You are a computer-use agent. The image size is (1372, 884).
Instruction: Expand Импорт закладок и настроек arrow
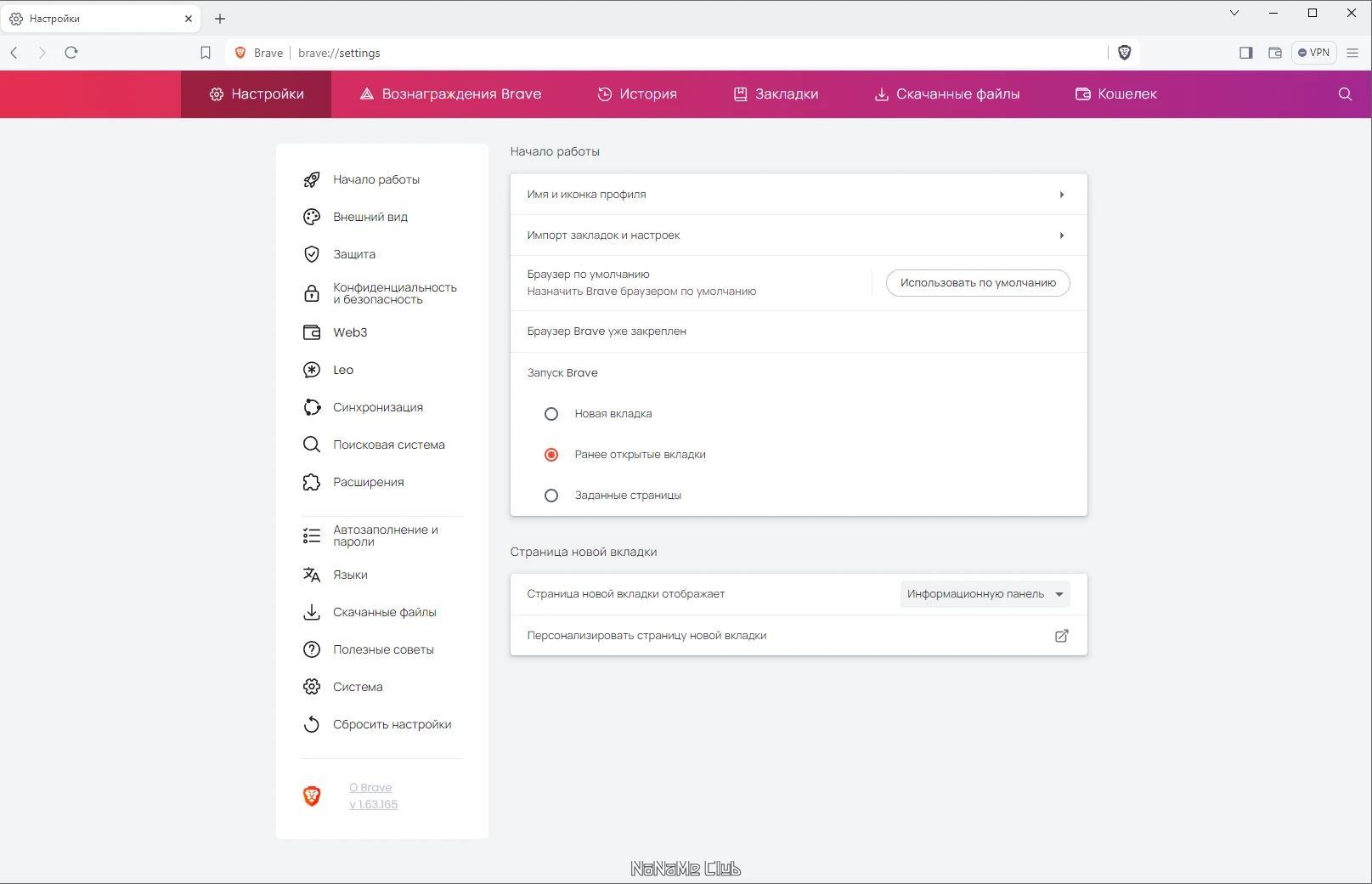1062,235
